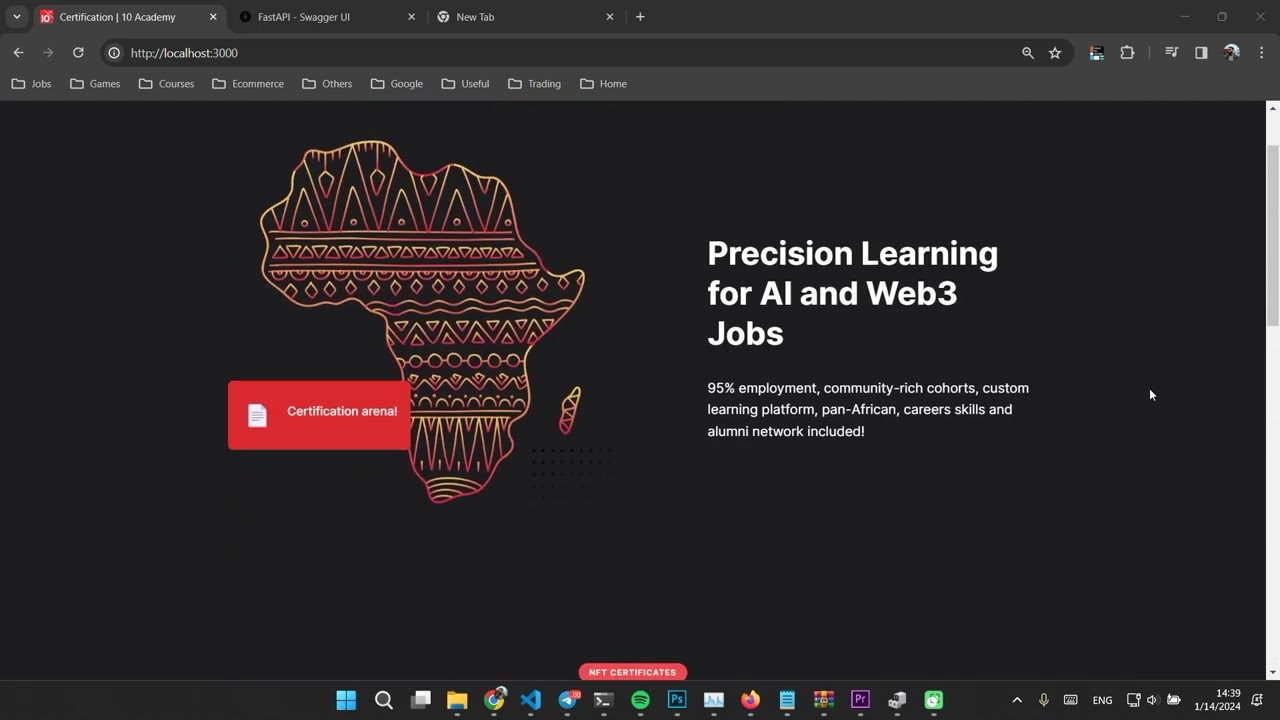The height and width of the screenshot is (720, 1280).
Task: Open Premiere Pro from the taskbar
Action: (860, 700)
